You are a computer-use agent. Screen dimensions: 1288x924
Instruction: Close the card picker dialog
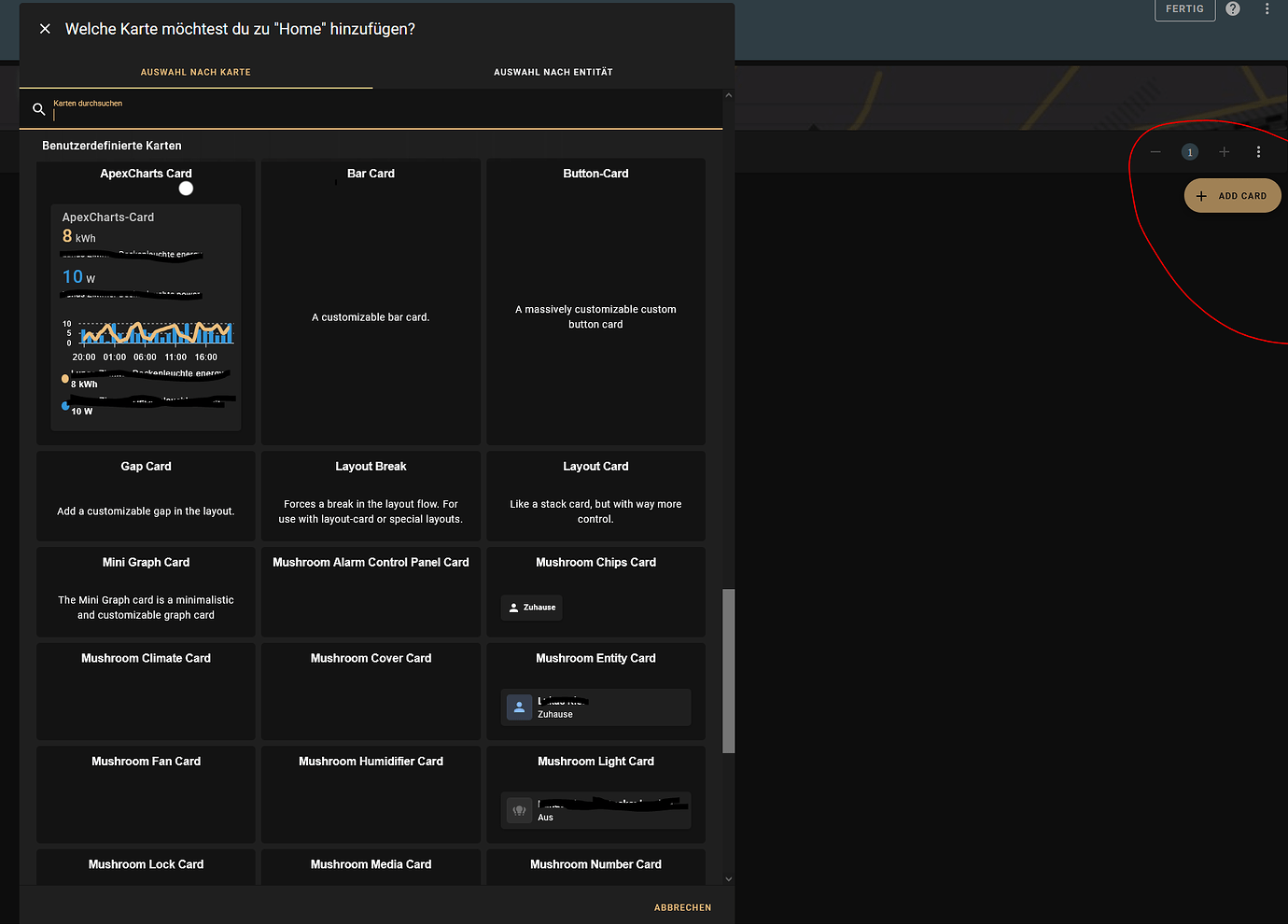coord(45,29)
